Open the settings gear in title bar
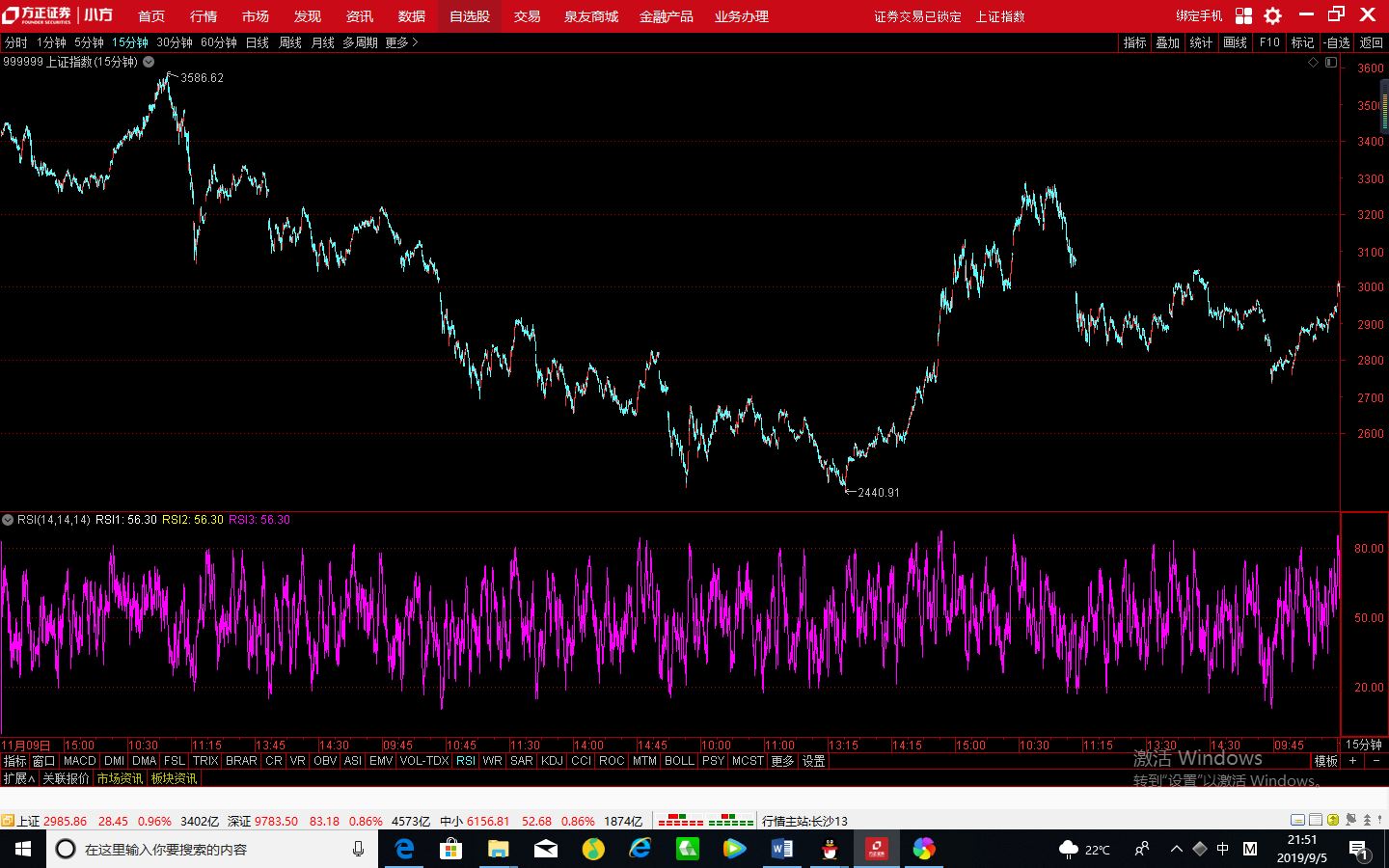 tap(1273, 15)
